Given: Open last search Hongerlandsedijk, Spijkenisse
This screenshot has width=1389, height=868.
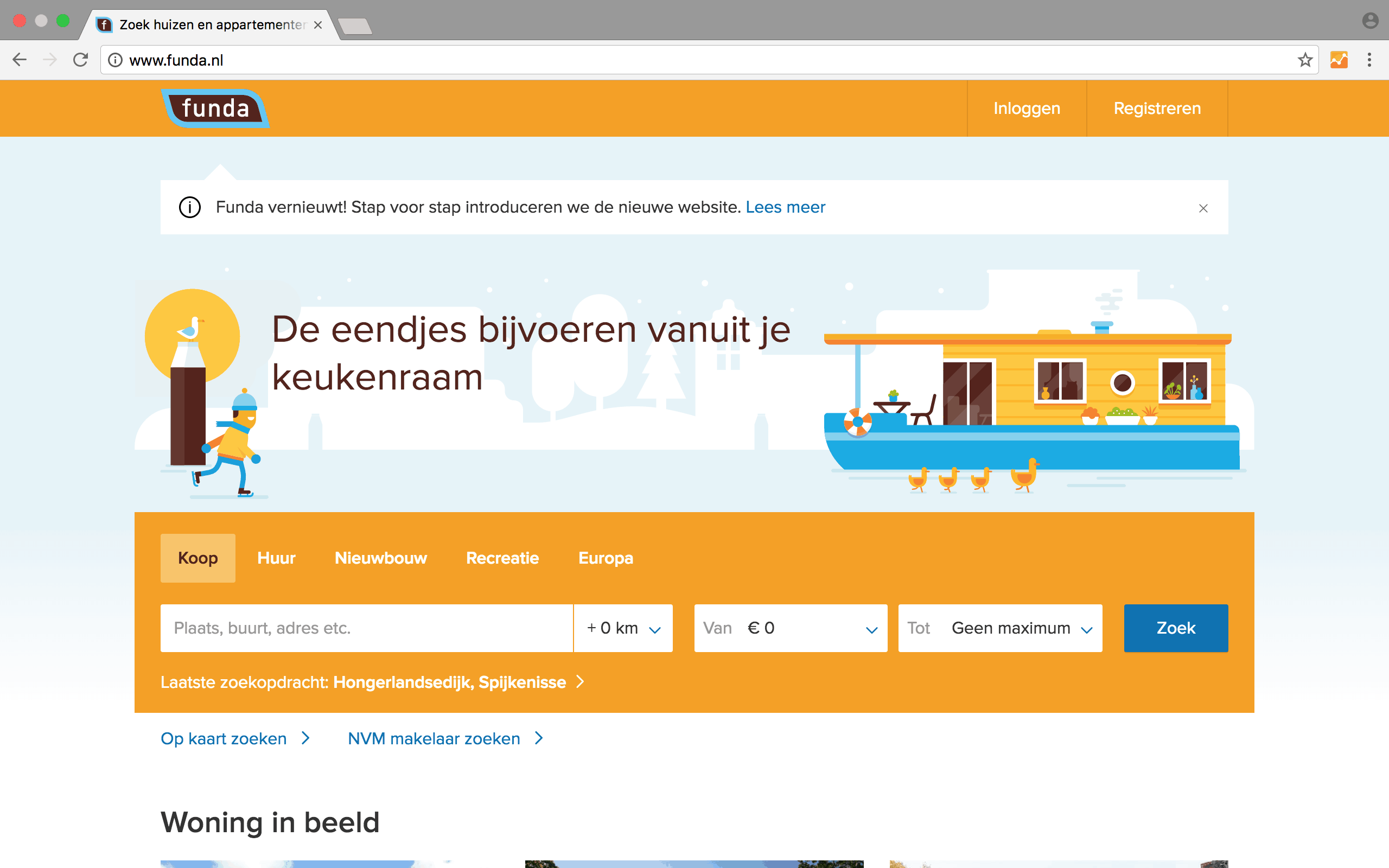Looking at the screenshot, I should tap(449, 682).
